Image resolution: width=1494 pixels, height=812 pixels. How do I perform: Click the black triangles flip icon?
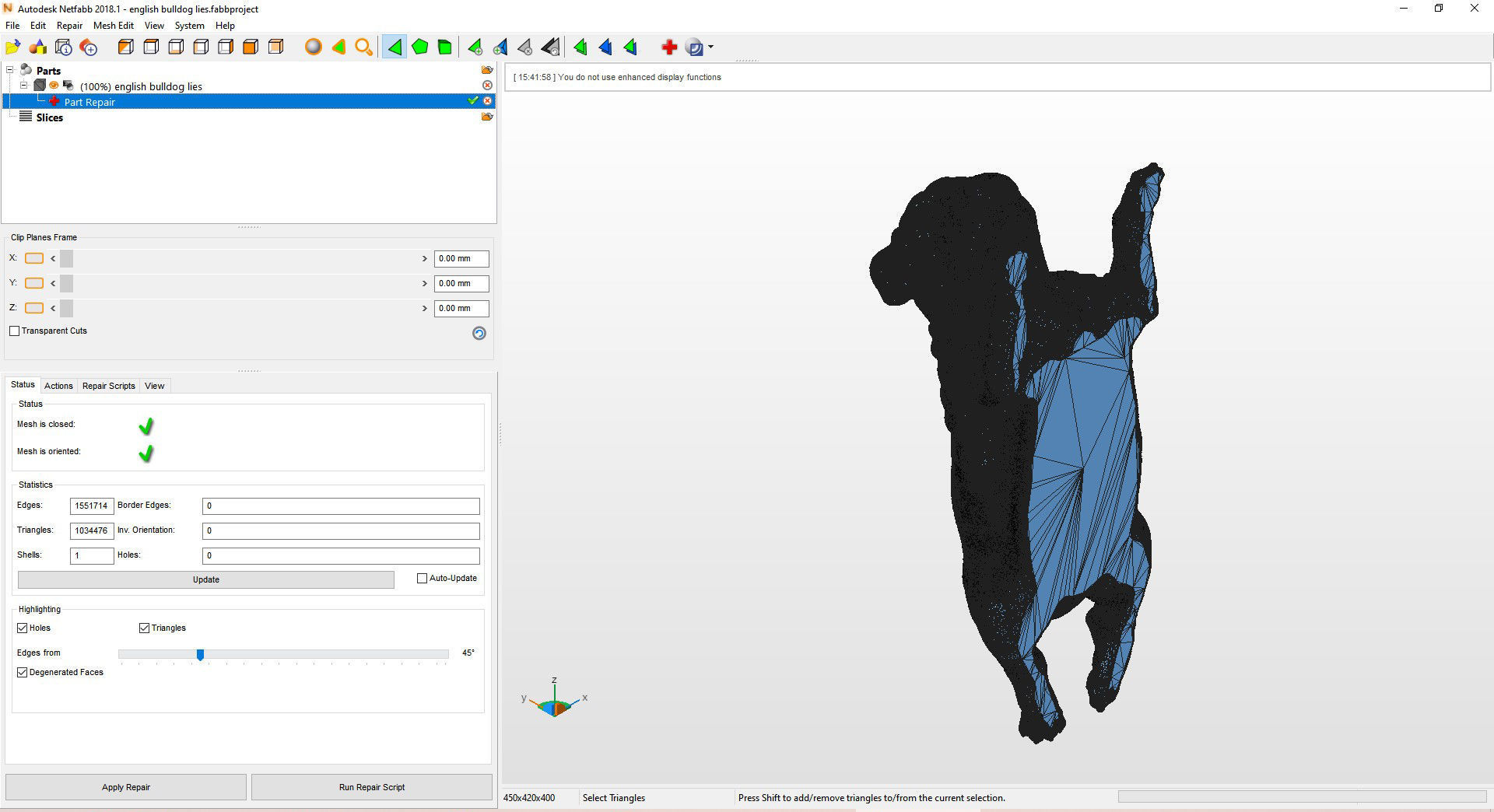pos(550,47)
